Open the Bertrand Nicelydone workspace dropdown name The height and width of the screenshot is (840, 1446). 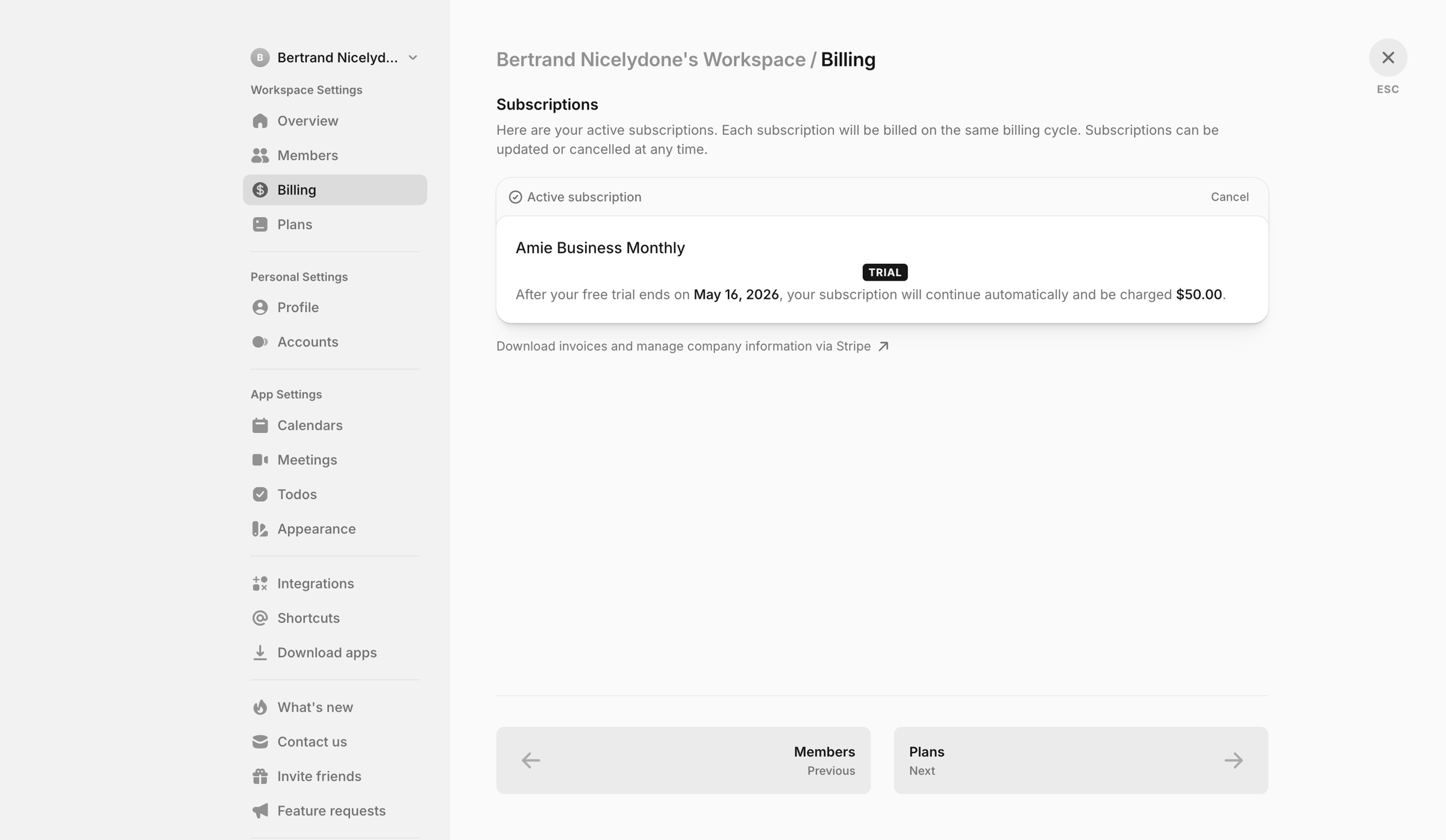[337, 58]
